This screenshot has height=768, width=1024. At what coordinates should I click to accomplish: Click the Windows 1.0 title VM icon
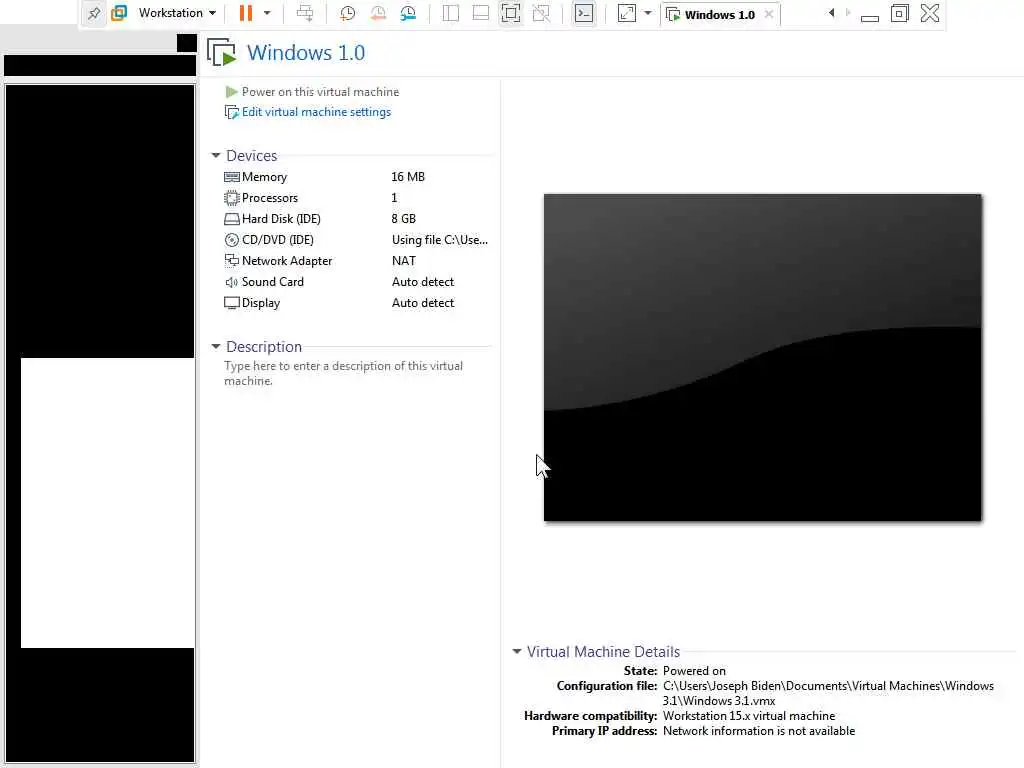(221, 52)
